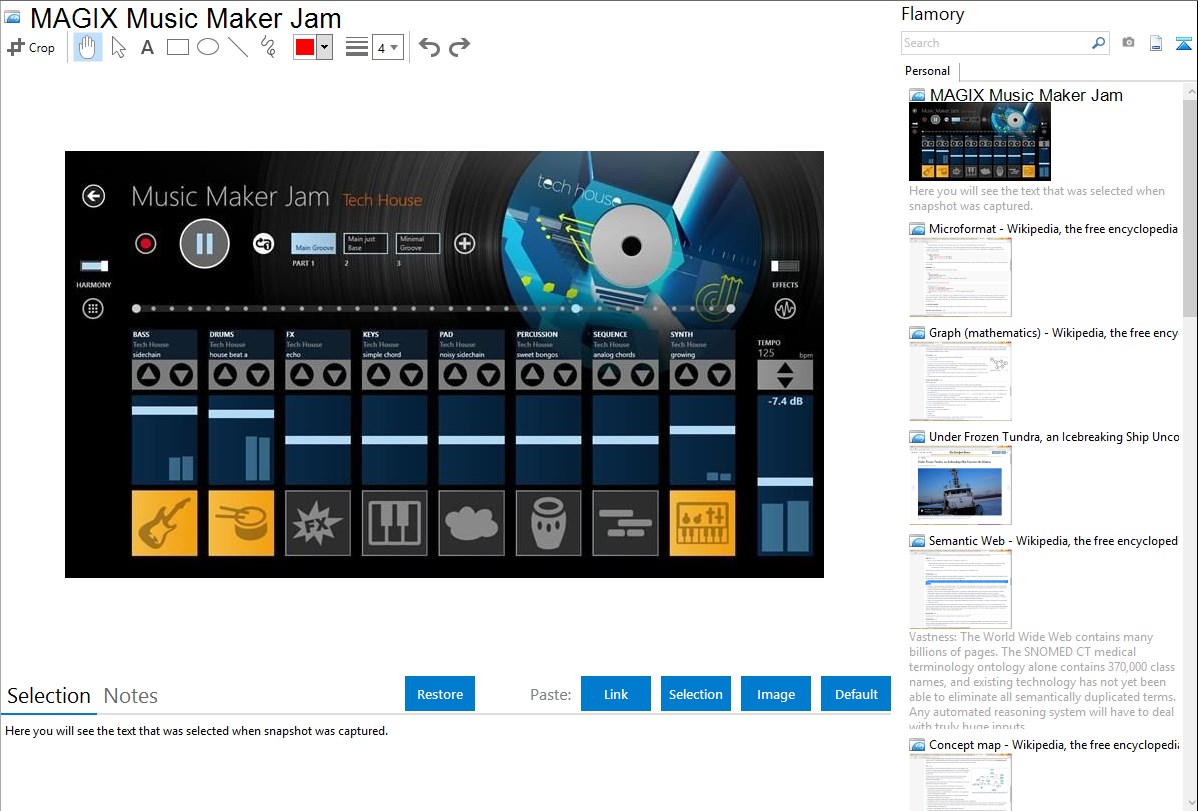Click the Crop tool
Viewport: 1198px width, 811px height.
point(31,47)
